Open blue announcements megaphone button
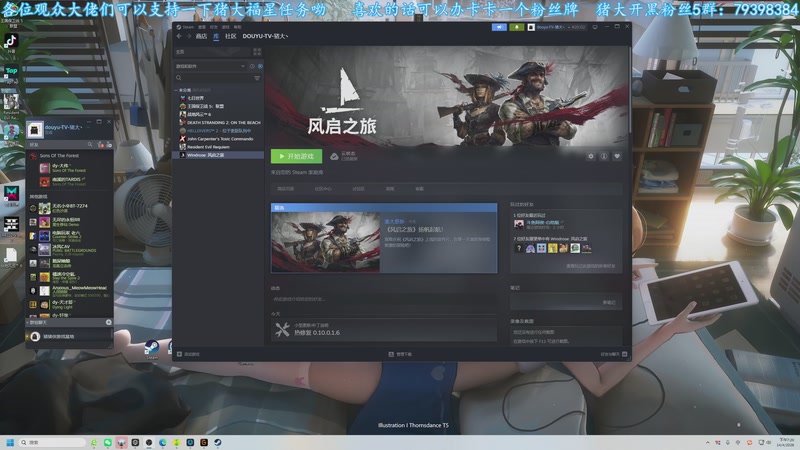This screenshot has height=450, width=800. click(x=499, y=27)
